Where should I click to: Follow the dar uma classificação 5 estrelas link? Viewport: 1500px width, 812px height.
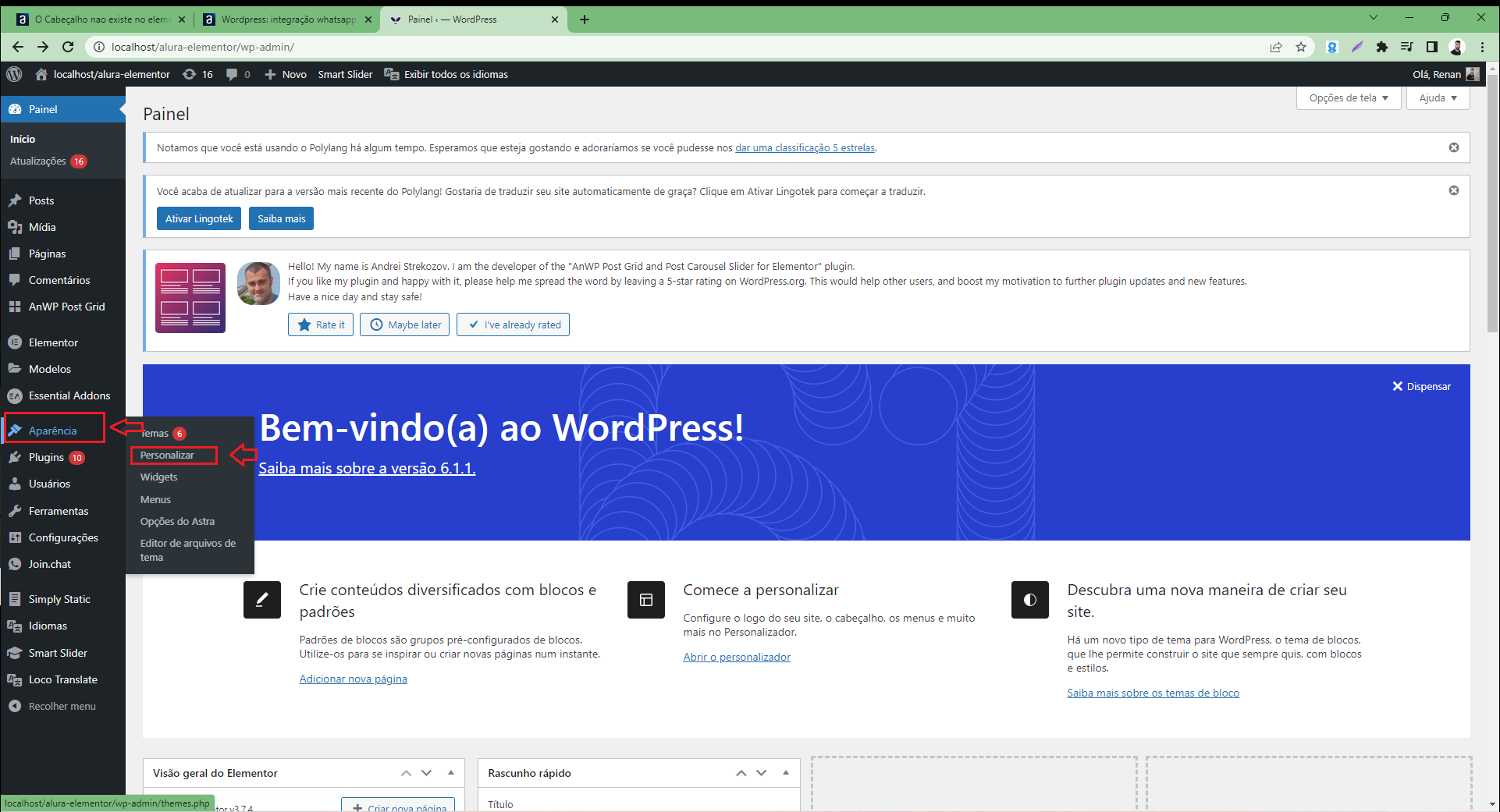tap(805, 147)
